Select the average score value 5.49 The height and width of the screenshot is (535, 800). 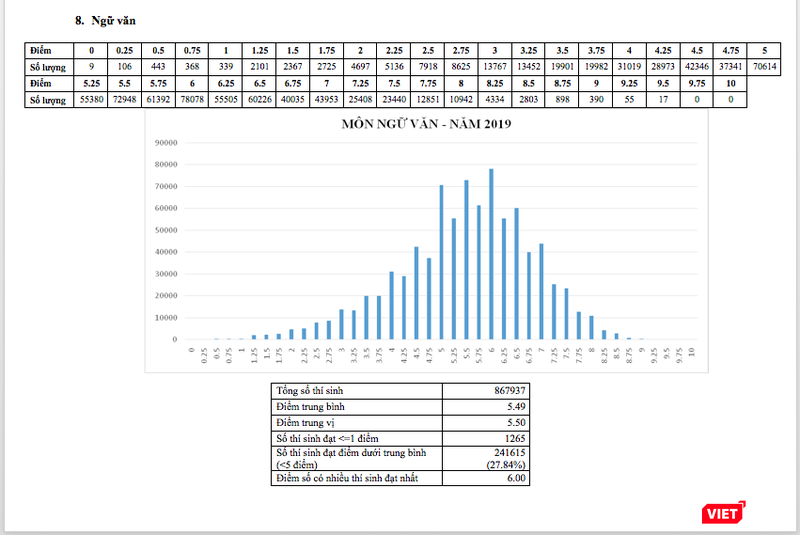(514, 407)
